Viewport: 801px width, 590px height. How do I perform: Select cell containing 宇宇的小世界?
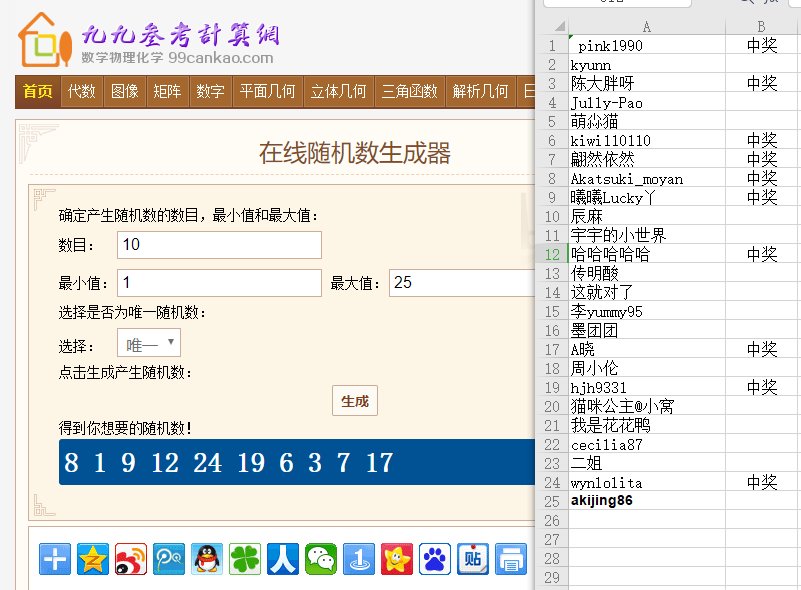[x=647, y=235]
